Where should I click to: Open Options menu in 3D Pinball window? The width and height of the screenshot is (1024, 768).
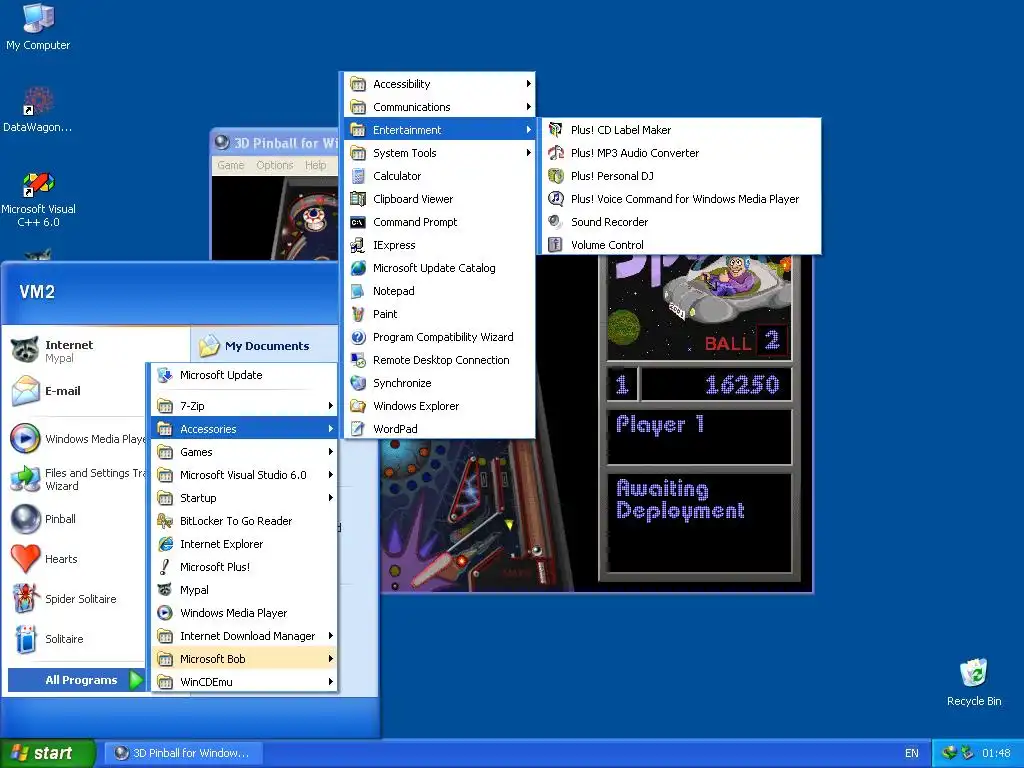[x=274, y=165]
